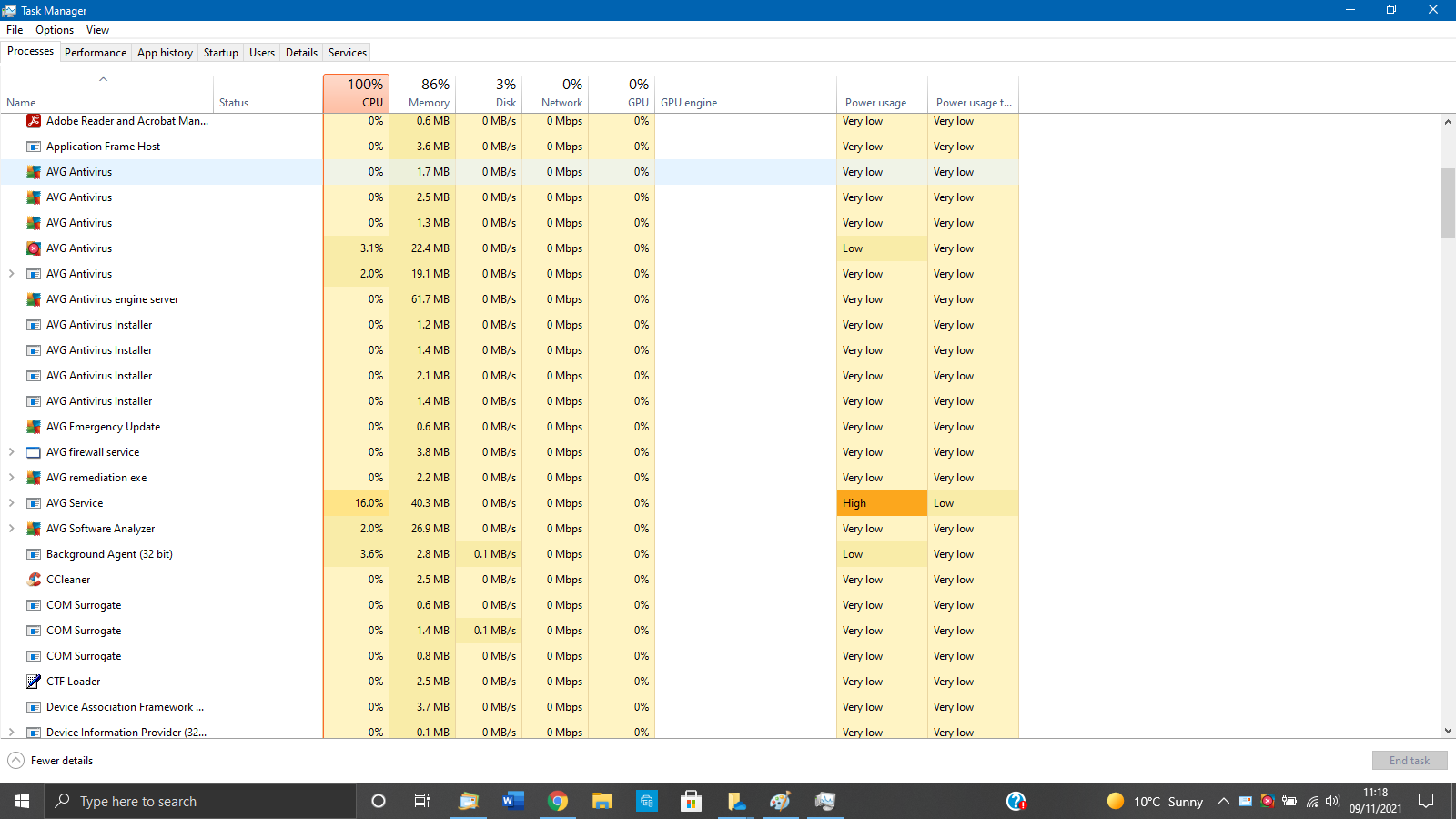This screenshot has height=819, width=1456.
Task: Switch to the Details tab
Action: pos(301,53)
